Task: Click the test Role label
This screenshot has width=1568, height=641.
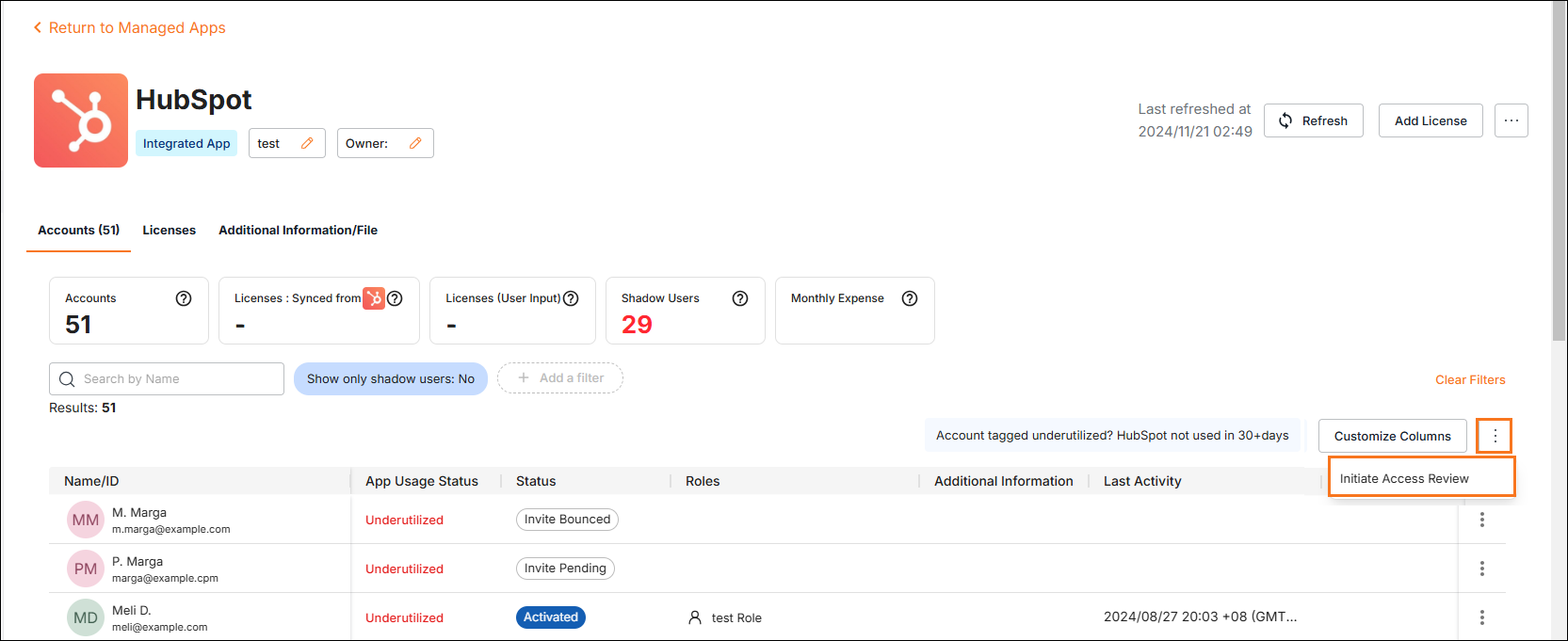Action: pyautogui.click(x=736, y=617)
